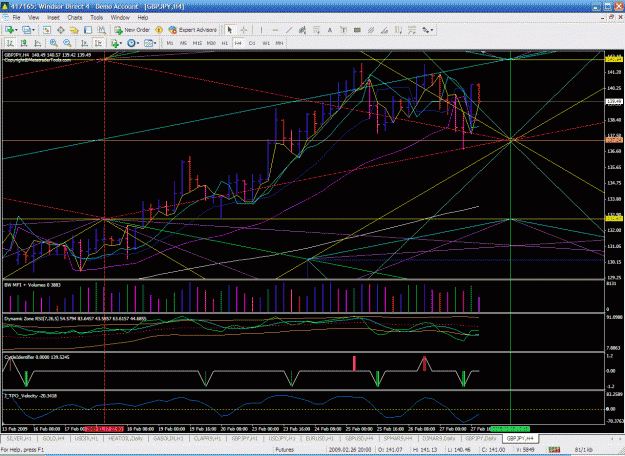
Task: Select the Text 'A' tool
Action: tap(330, 30)
